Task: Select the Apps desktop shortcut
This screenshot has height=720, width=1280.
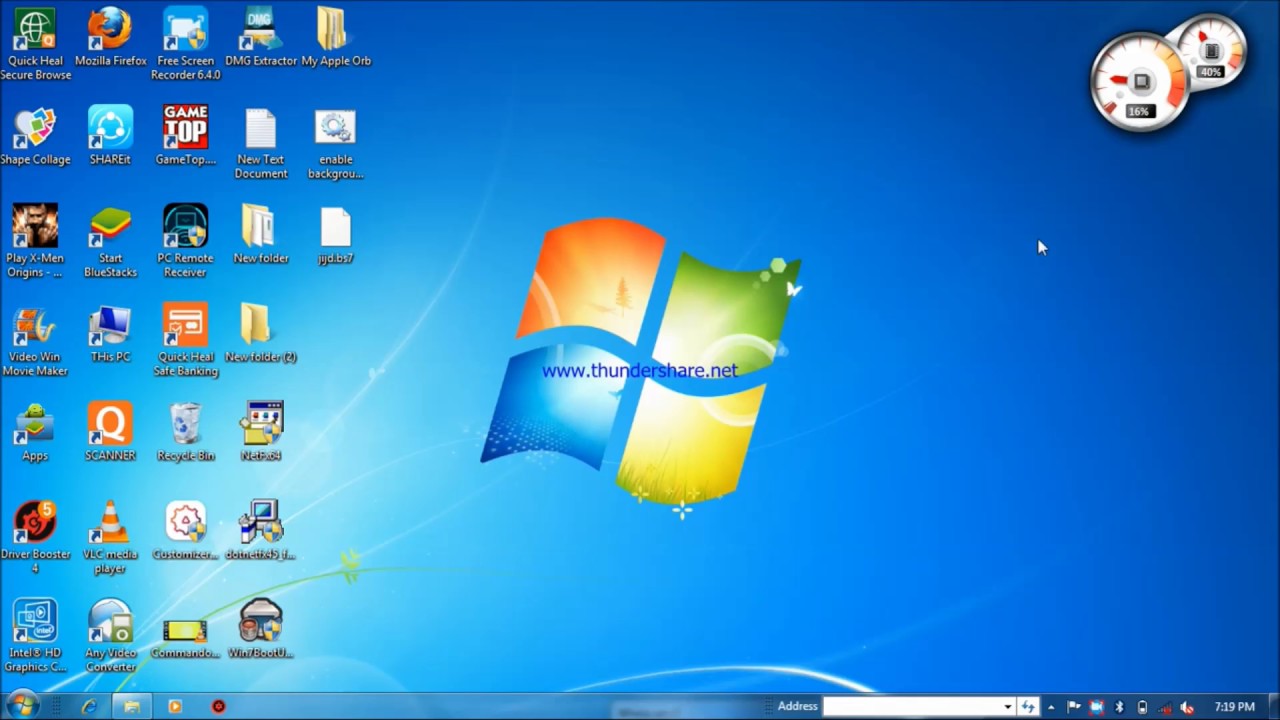Action: point(35,432)
